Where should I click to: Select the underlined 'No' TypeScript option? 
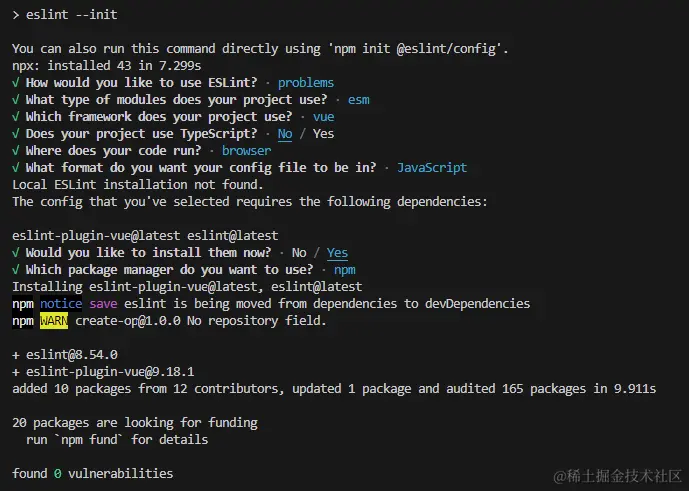[x=285, y=134]
